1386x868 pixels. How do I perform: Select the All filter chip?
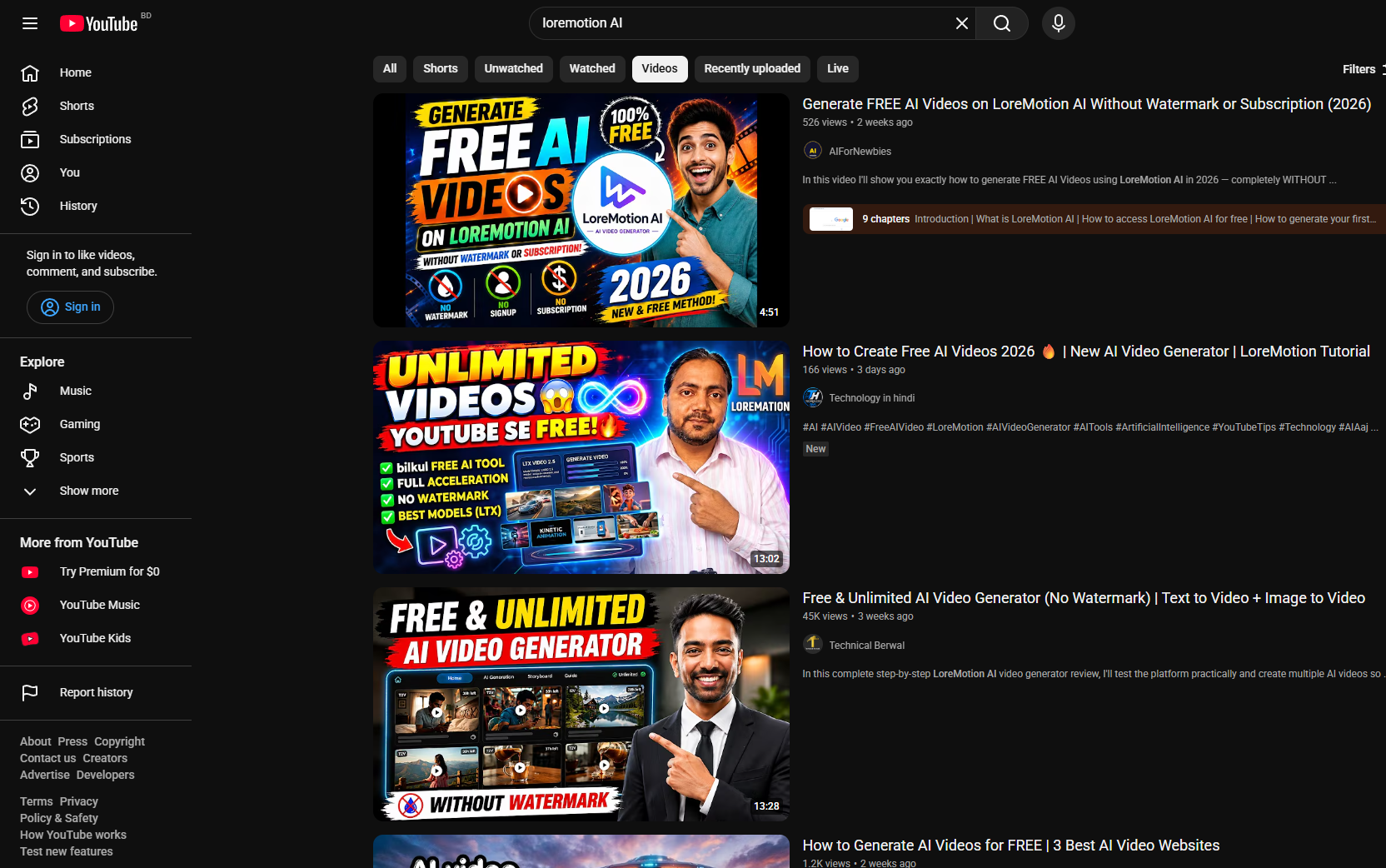click(390, 69)
